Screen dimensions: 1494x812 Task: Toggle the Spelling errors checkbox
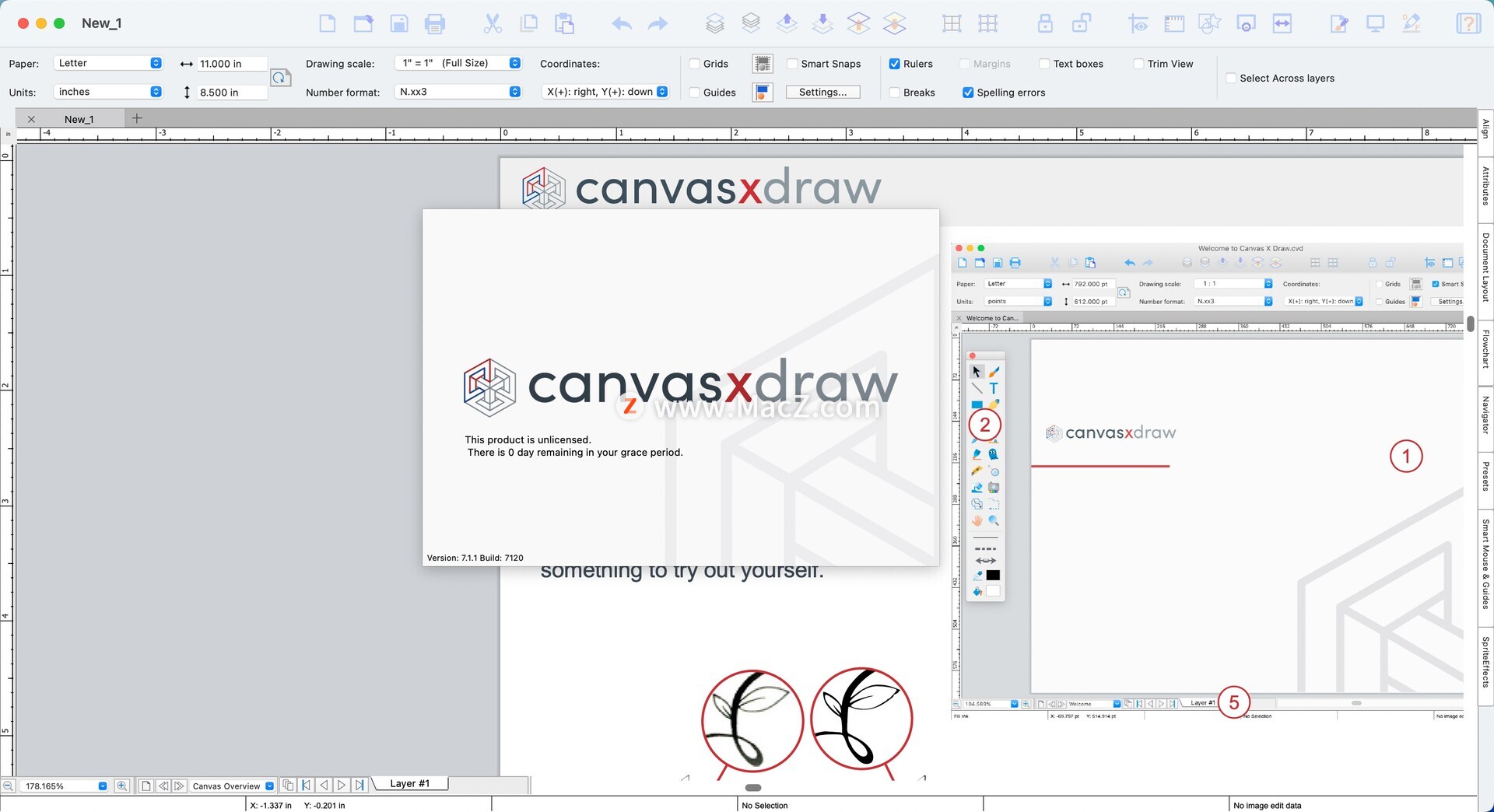click(968, 93)
